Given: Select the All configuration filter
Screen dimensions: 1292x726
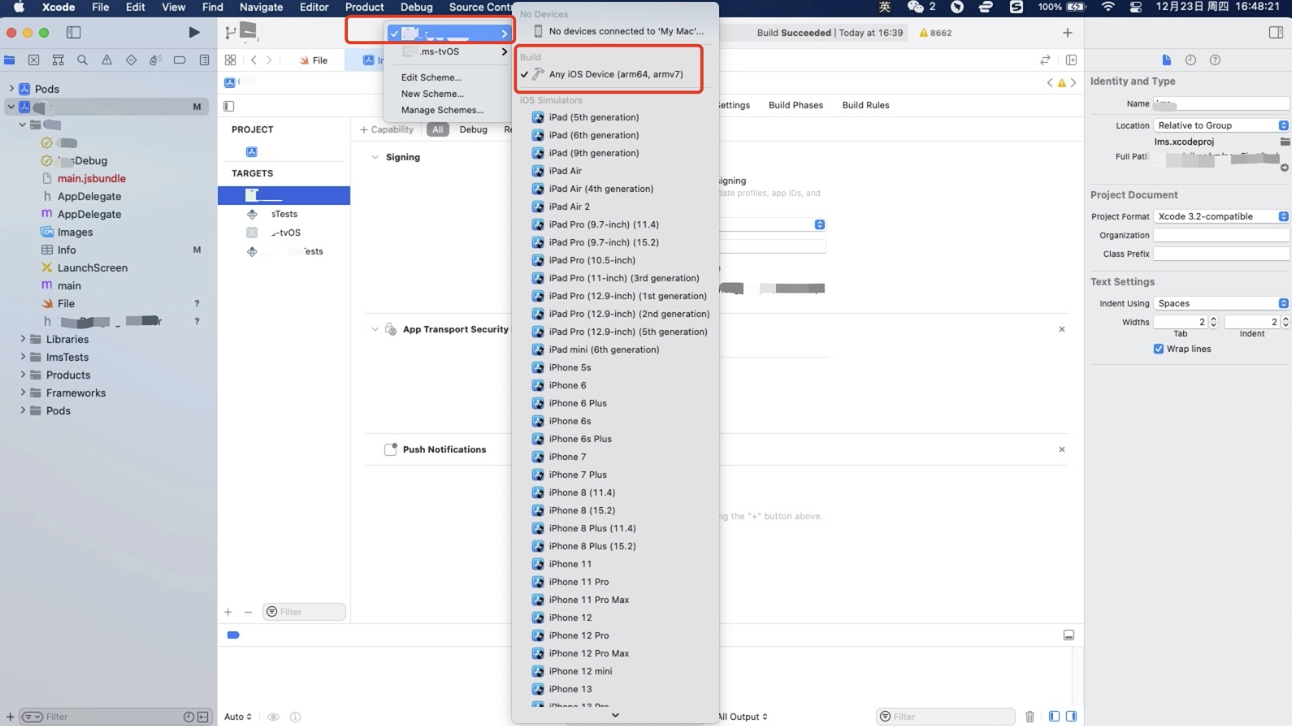Looking at the screenshot, I should [437, 129].
